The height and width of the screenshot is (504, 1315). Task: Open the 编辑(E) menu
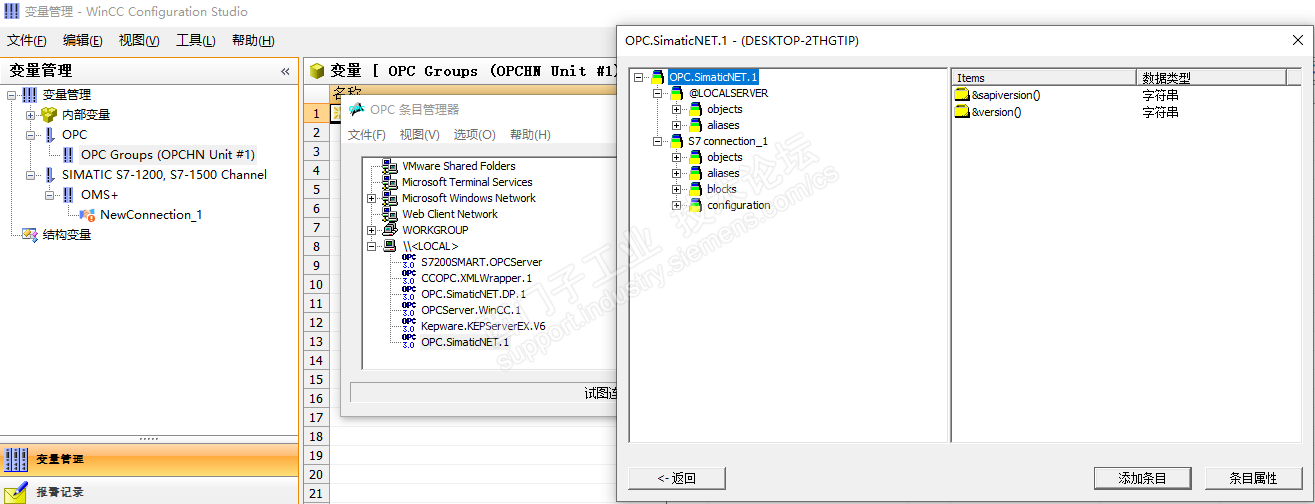pos(83,41)
